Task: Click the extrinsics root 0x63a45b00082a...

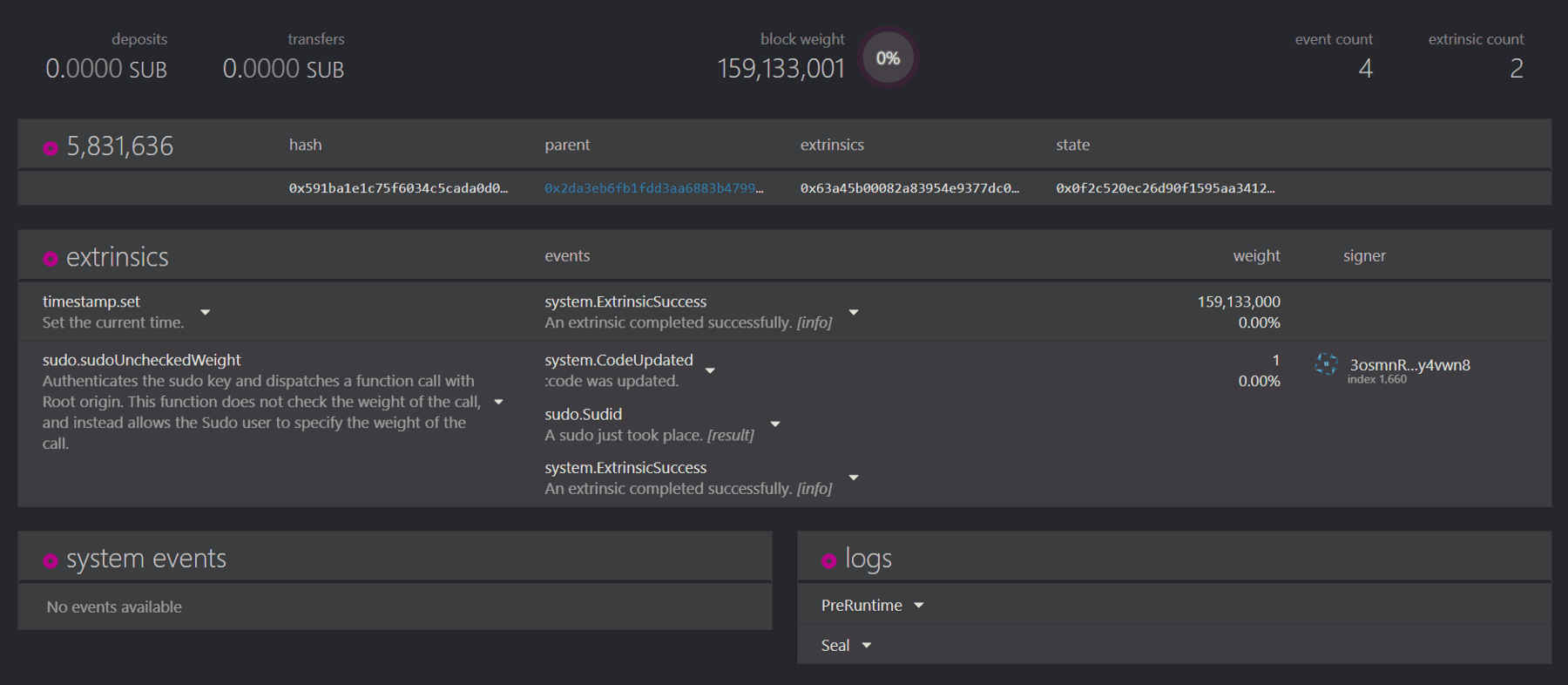Action: (x=909, y=188)
